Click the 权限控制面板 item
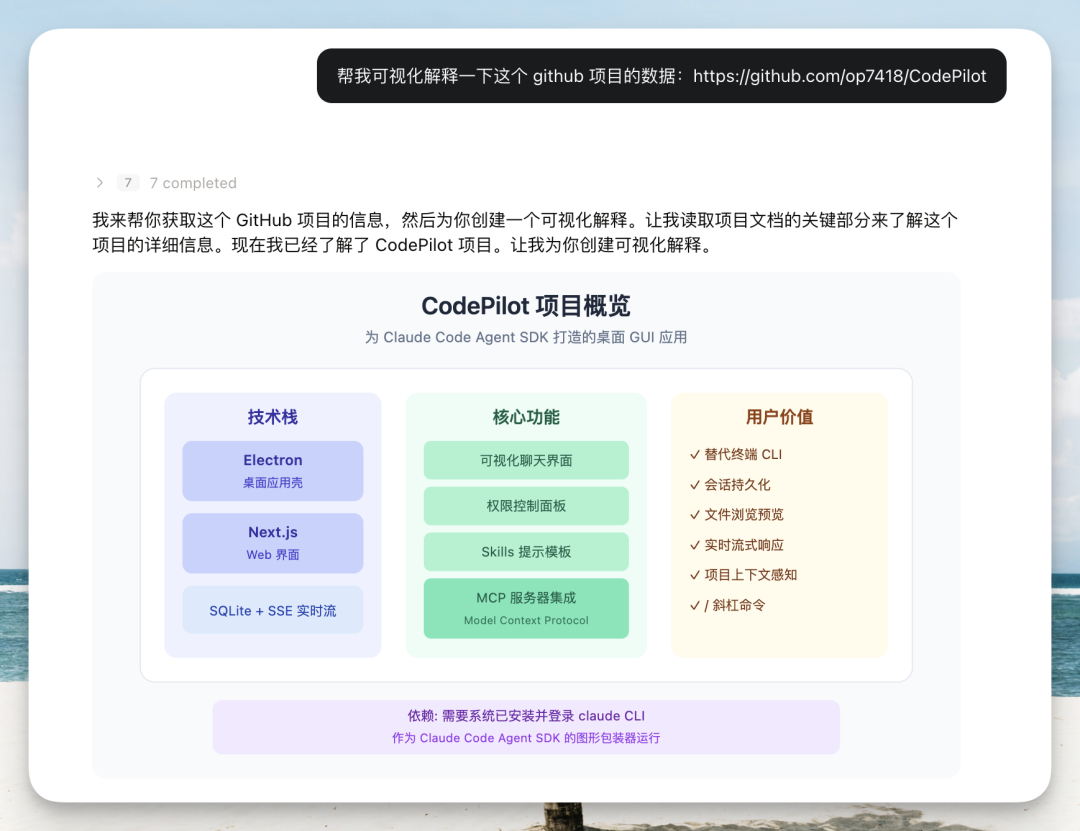The width and height of the screenshot is (1080, 831). click(x=526, y=506)
